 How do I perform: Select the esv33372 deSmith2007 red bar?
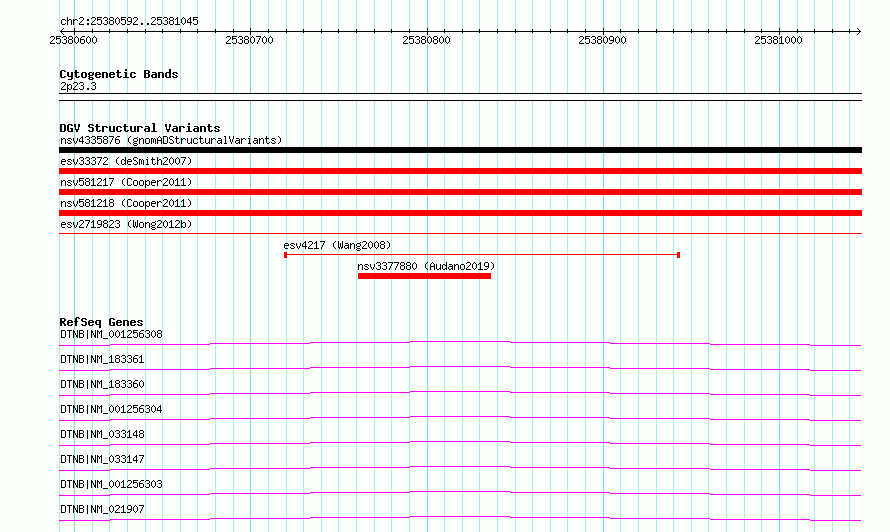click(460, 171)
